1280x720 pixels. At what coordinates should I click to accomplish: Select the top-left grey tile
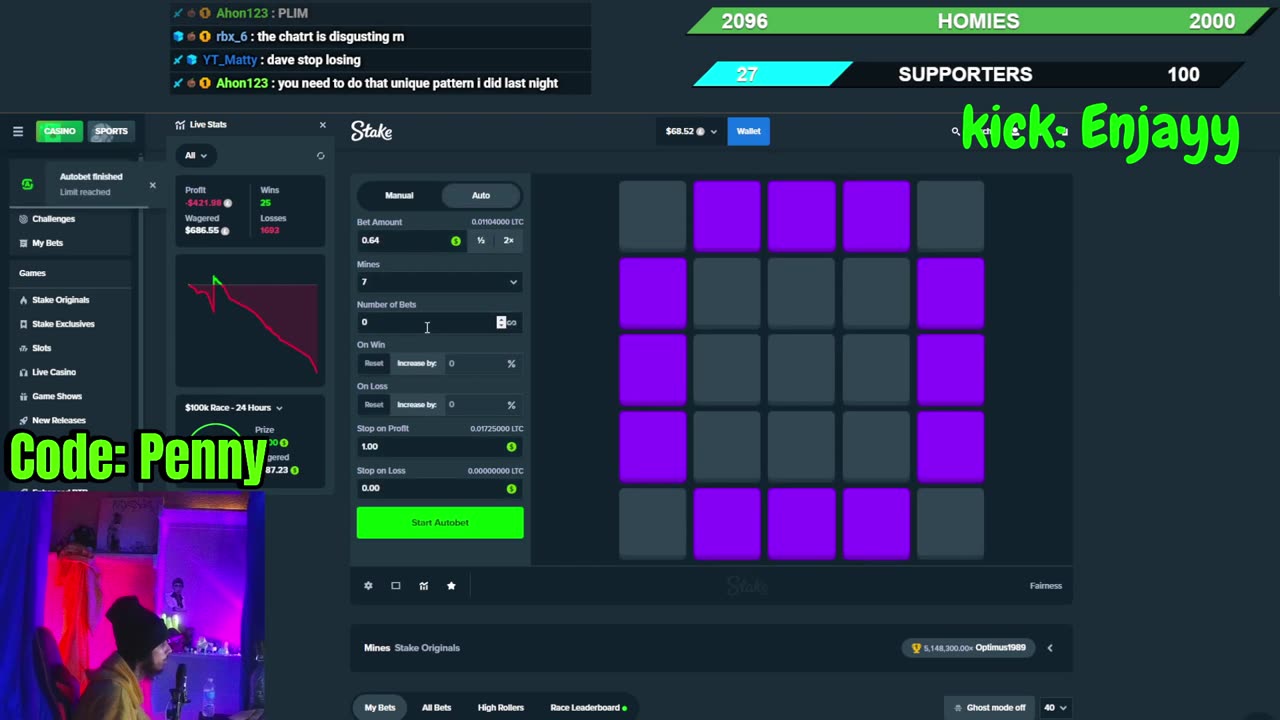coord(653,215)
